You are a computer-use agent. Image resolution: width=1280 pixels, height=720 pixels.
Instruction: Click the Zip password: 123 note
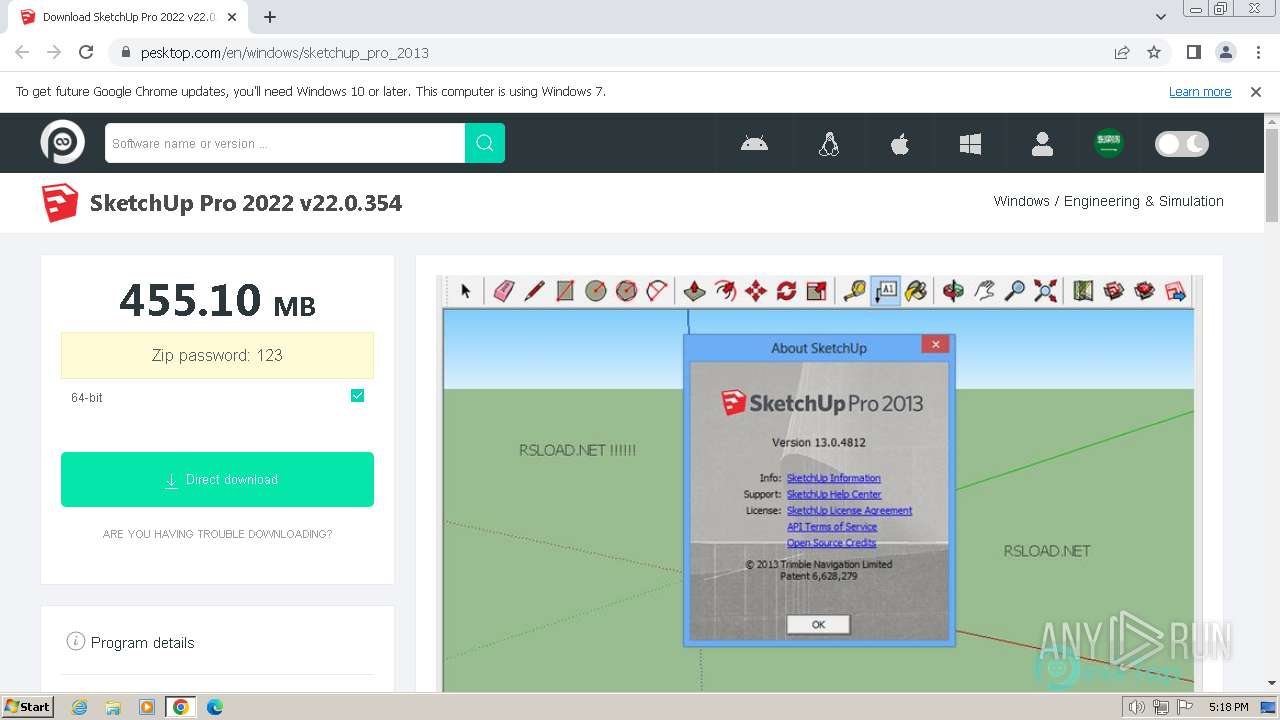(217, 355)
